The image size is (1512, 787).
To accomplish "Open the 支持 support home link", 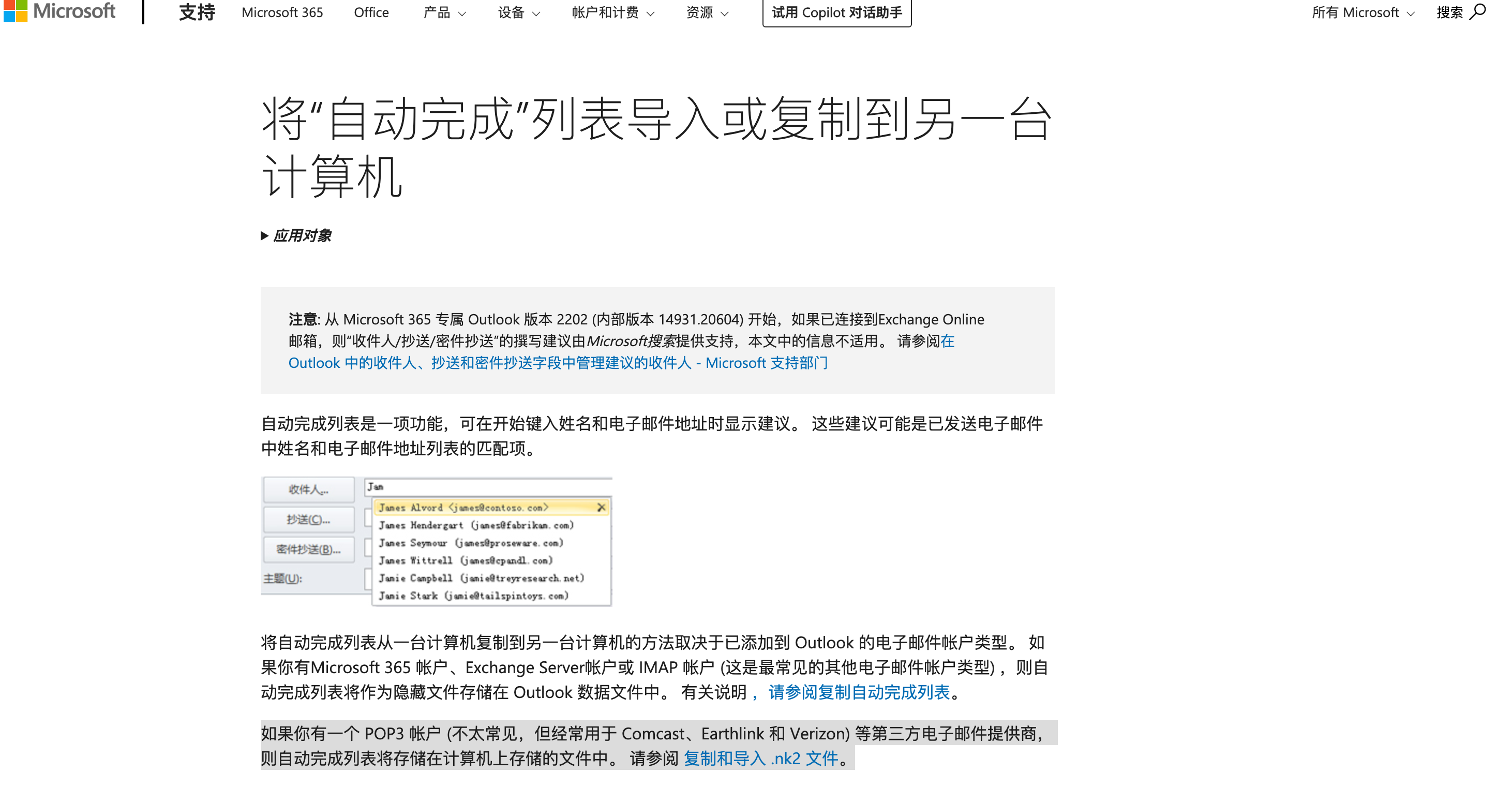I will coord(197,12).
